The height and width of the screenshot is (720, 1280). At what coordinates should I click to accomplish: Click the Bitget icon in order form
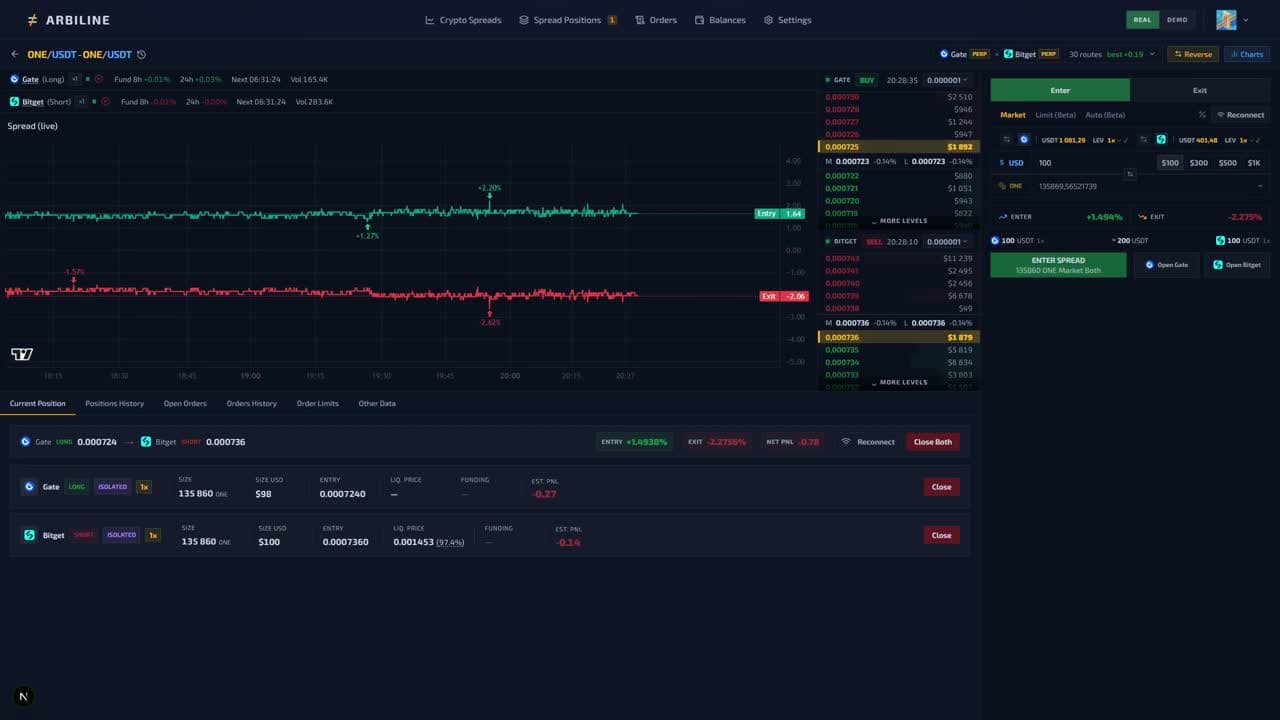click(x=1161, y=140)
